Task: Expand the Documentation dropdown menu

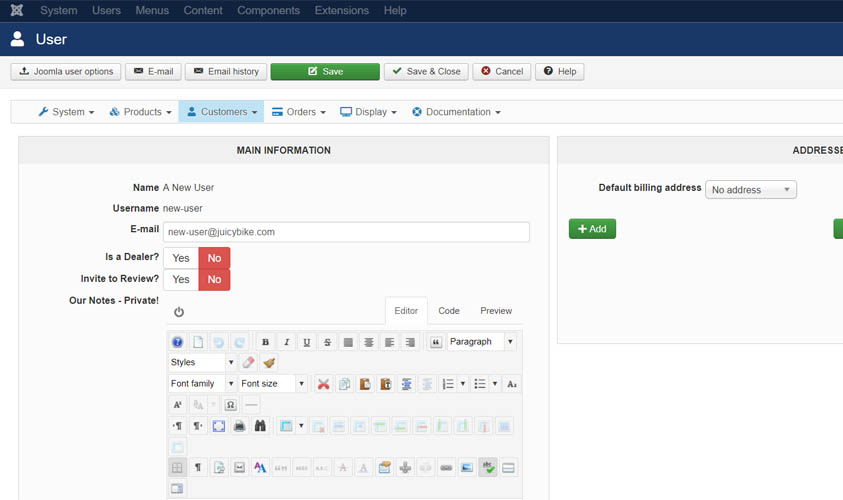Action: click(x=456, y=112)
